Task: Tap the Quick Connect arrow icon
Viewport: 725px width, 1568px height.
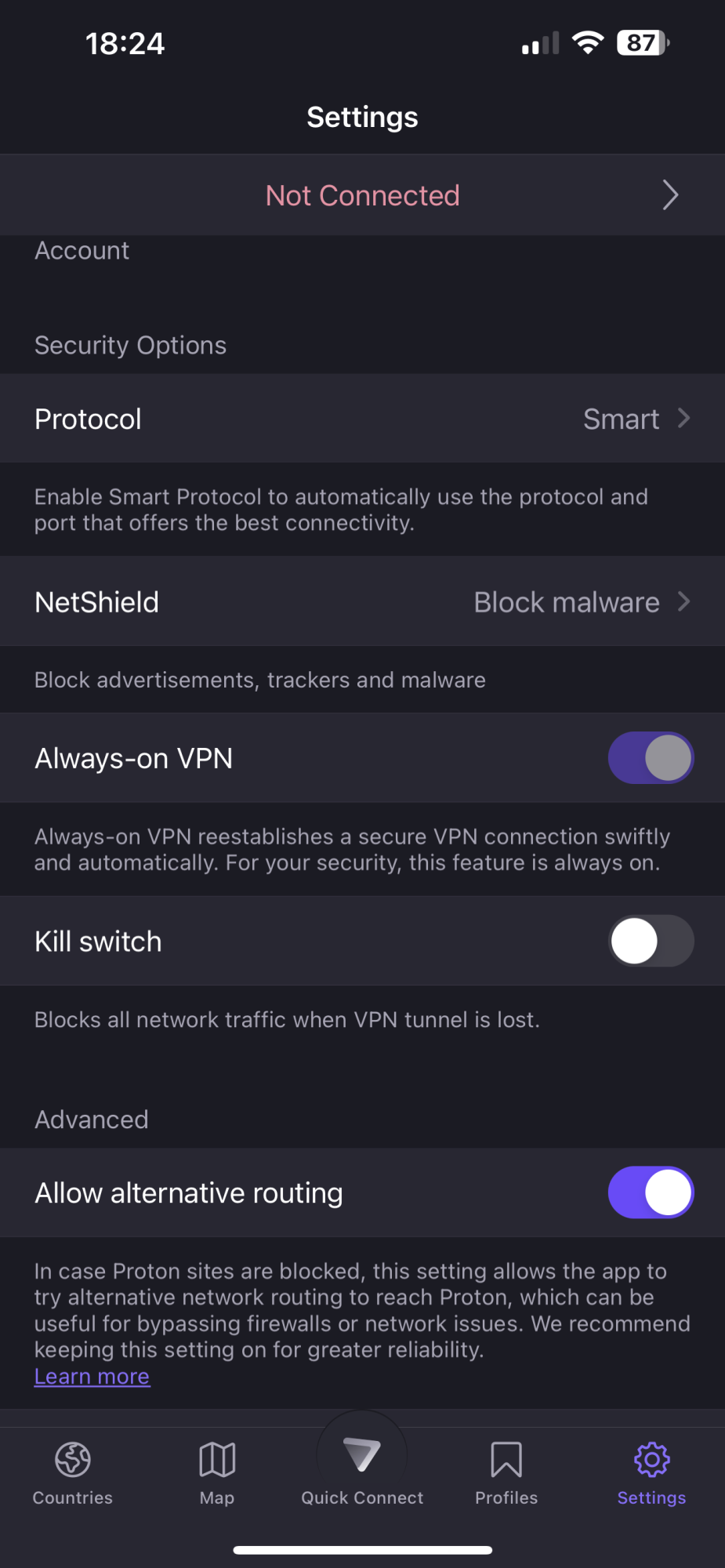Action: tap(361, 1455)
